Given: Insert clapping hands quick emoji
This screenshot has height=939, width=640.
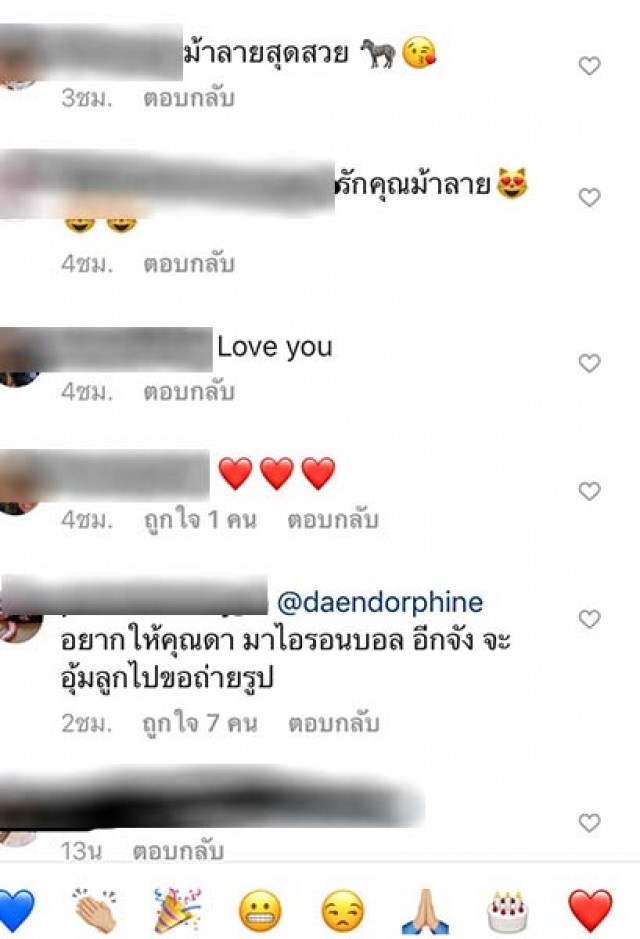Looking at the screenshot, I should [95, 911].
